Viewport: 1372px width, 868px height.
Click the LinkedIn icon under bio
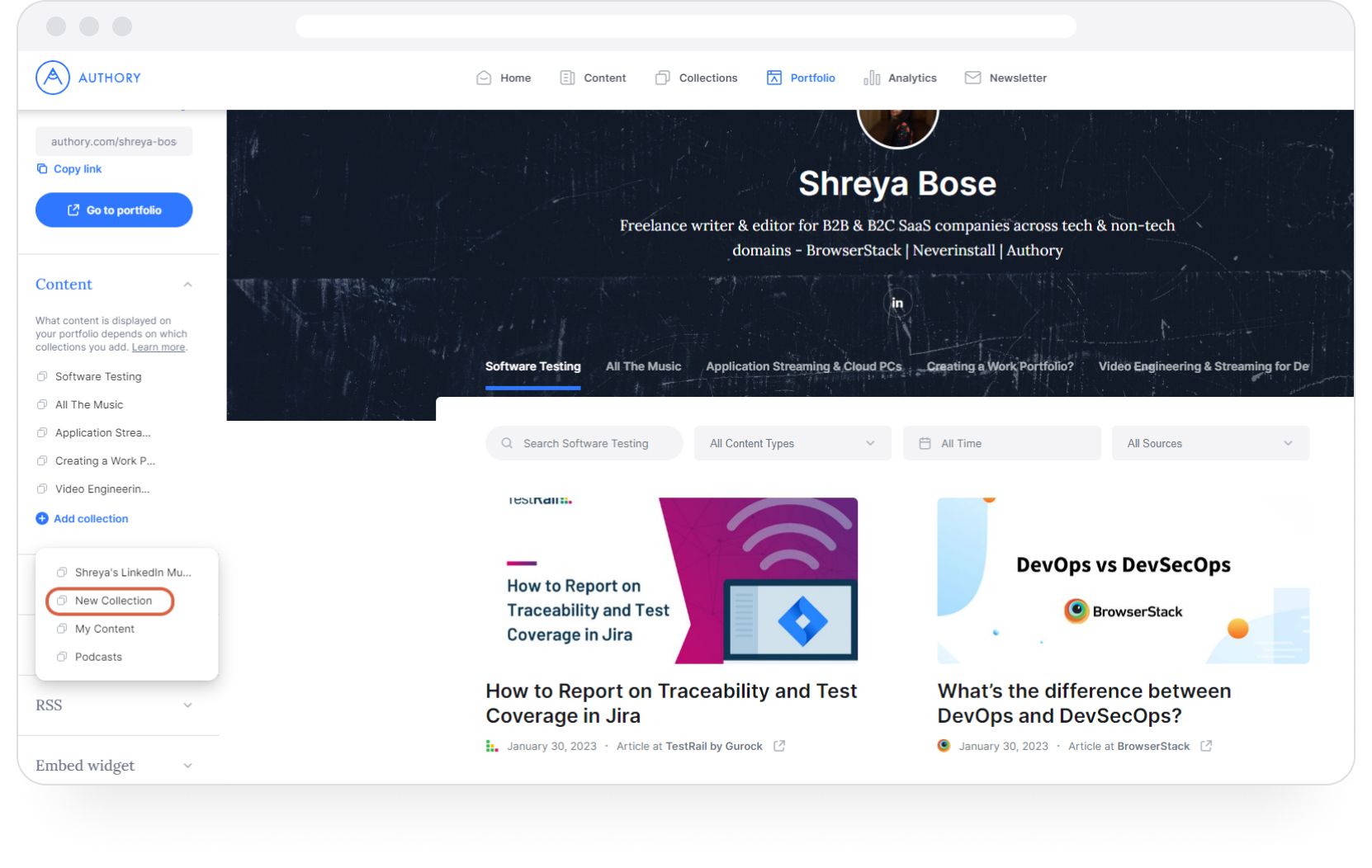click(897, 303)
